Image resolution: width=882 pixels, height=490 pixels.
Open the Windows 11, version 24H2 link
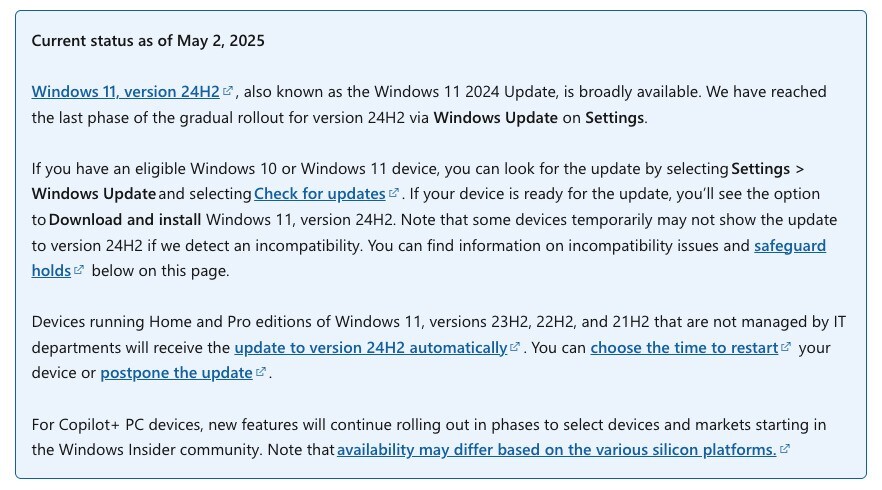[125, 92]
